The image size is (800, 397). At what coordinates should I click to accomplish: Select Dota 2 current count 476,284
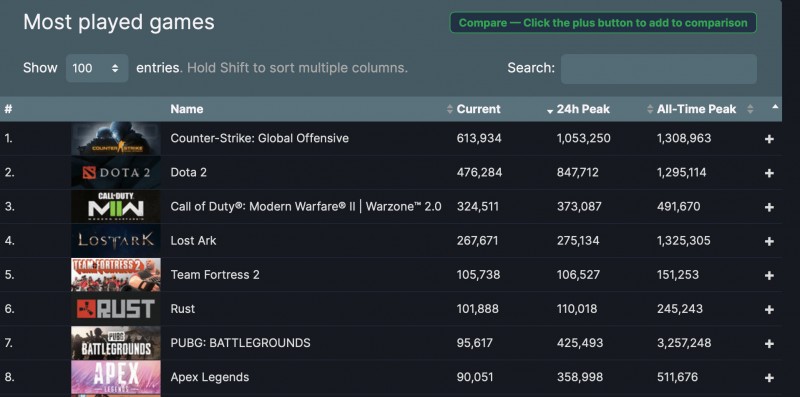tap(480, 172)
